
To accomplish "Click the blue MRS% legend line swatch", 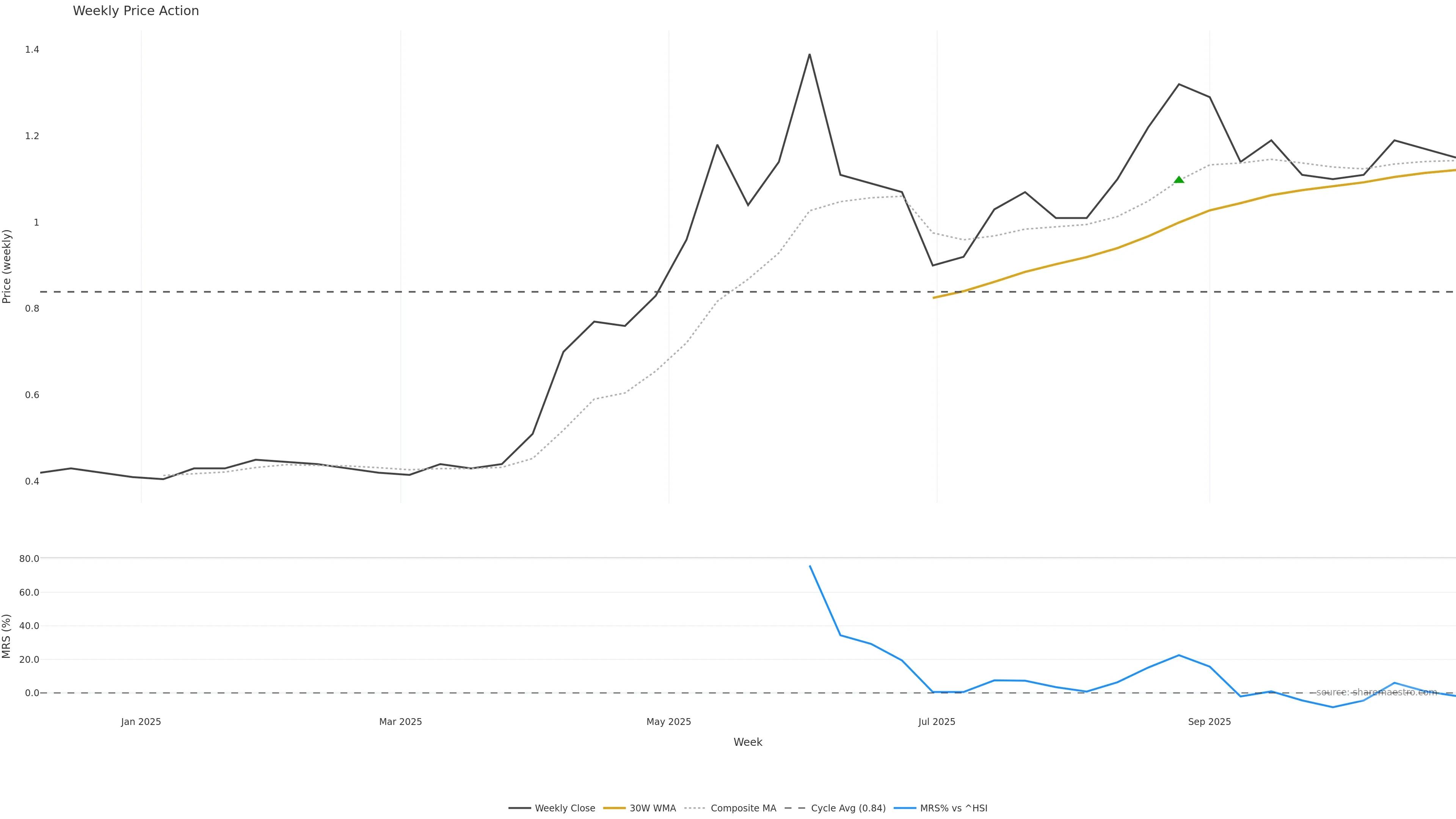I will [905, 808].
